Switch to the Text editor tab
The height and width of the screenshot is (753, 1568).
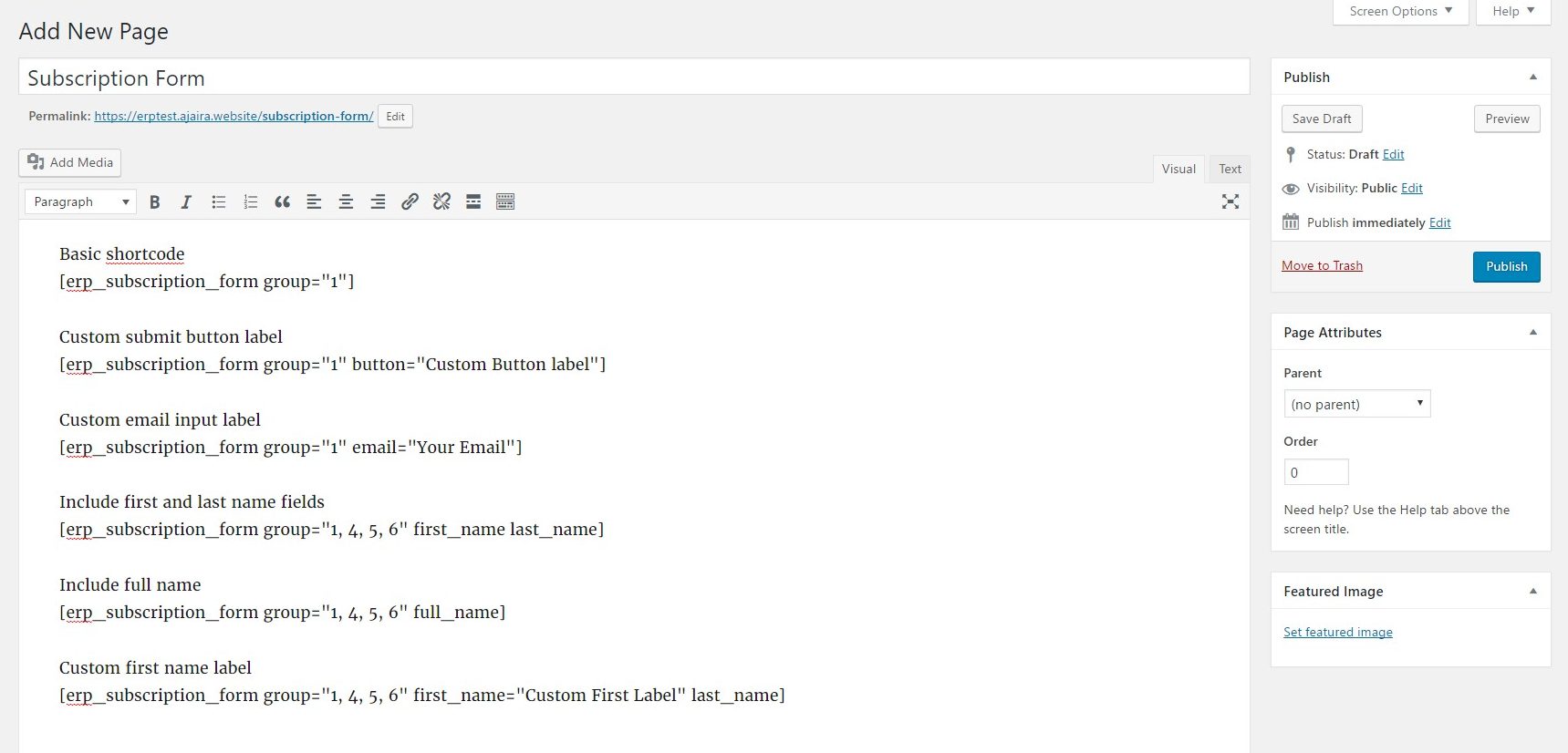click(1230, 170)
